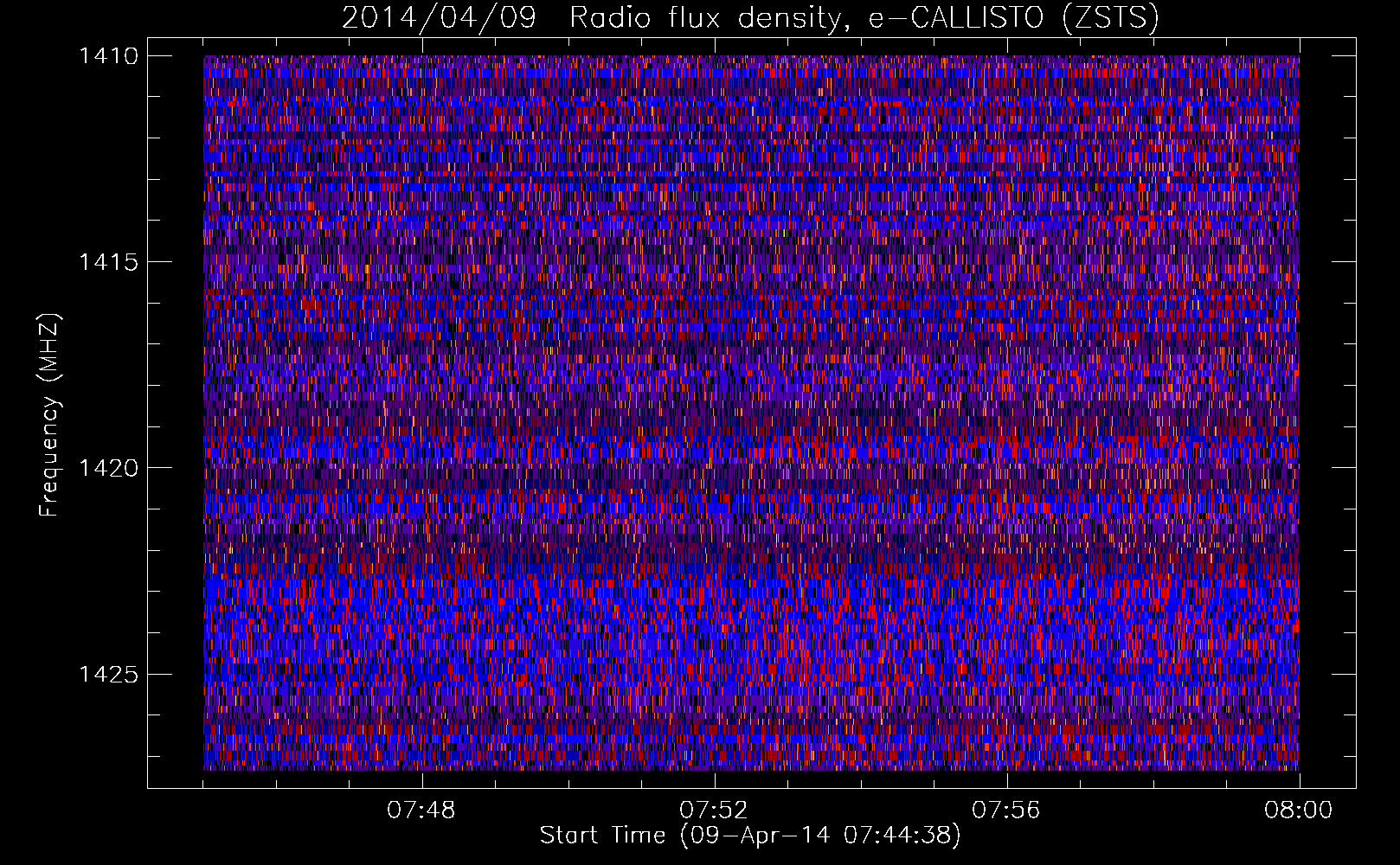Click the 1410 frequency axis label

(x=108, y=56)
